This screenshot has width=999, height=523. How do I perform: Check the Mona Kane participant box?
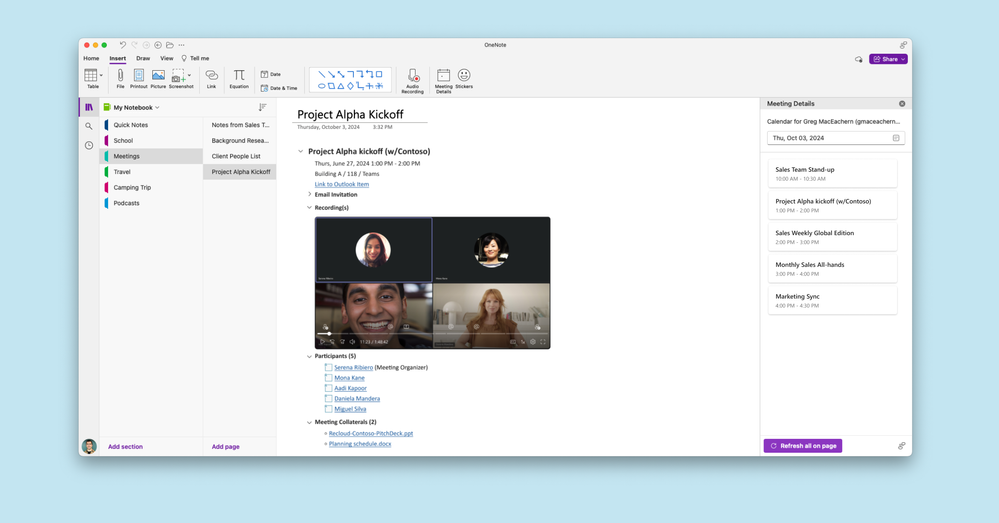[x=328, y=378]
